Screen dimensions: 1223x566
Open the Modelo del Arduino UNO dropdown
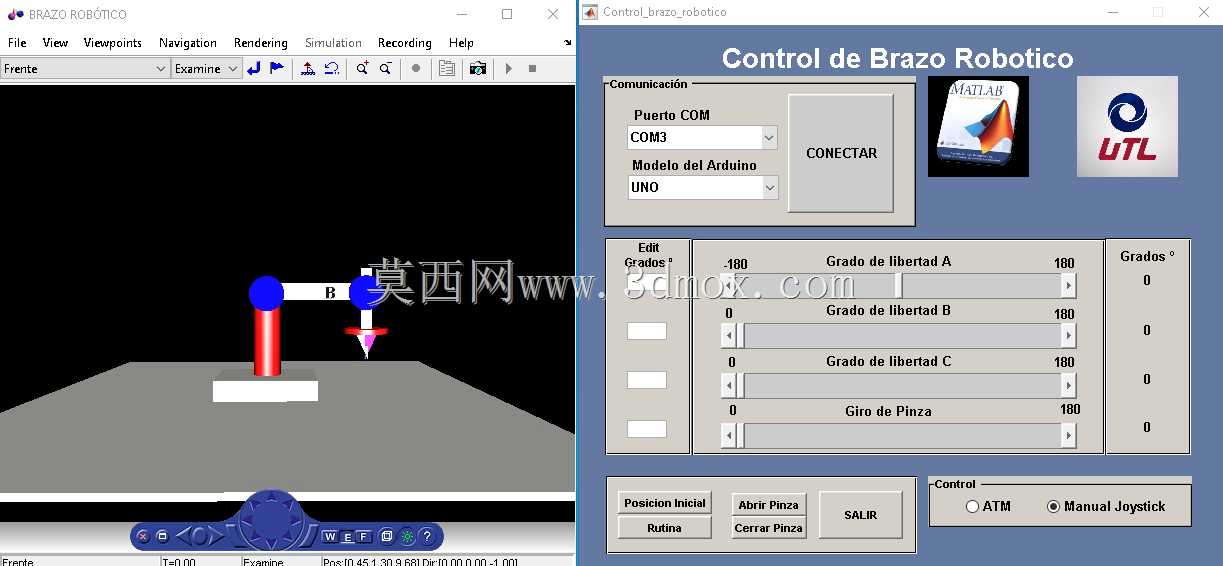pyautogui.click(x=702, y=187)
